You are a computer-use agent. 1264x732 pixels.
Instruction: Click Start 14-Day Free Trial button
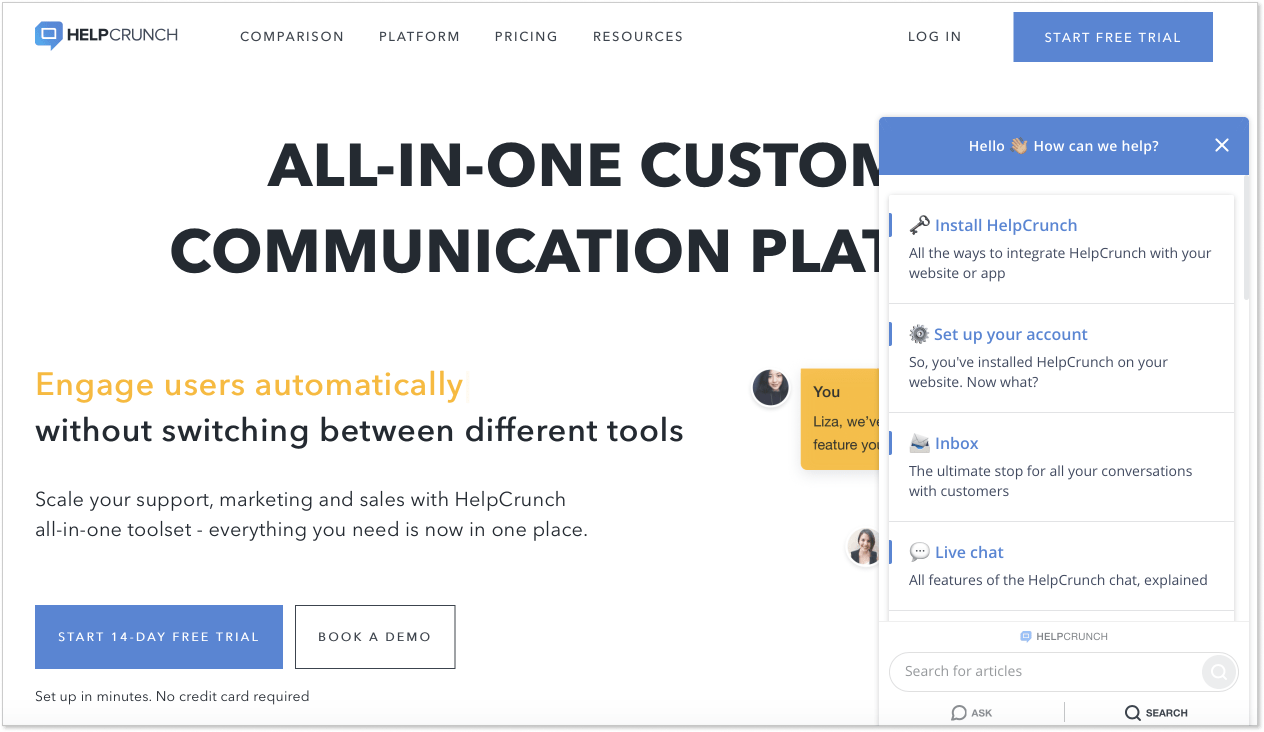(x=159, y=637)
